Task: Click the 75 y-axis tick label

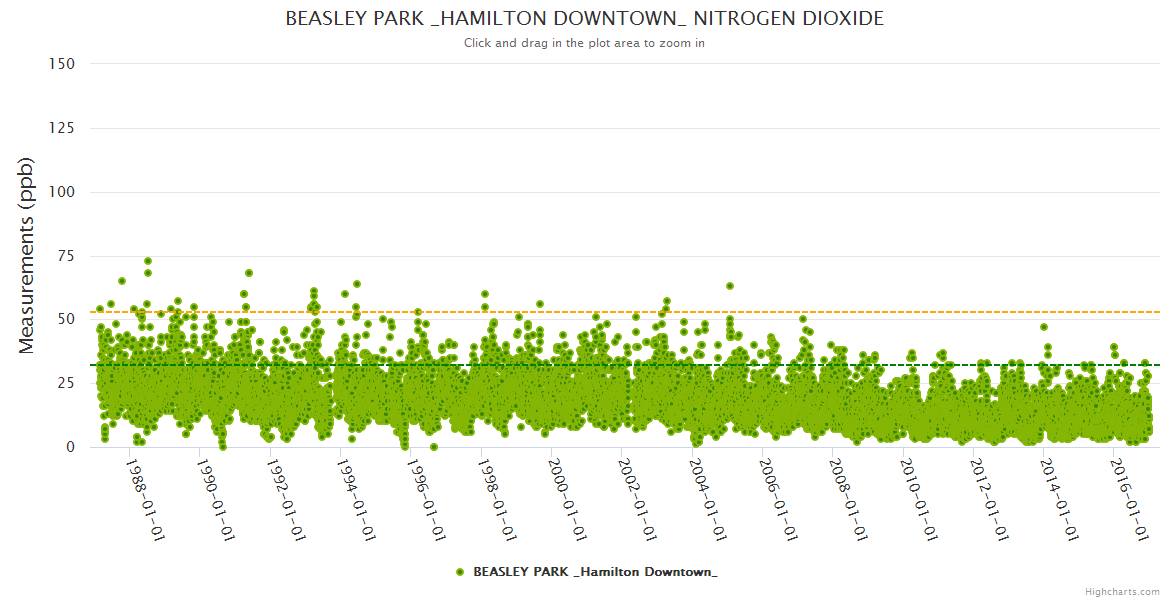Action: coord(66,256)
